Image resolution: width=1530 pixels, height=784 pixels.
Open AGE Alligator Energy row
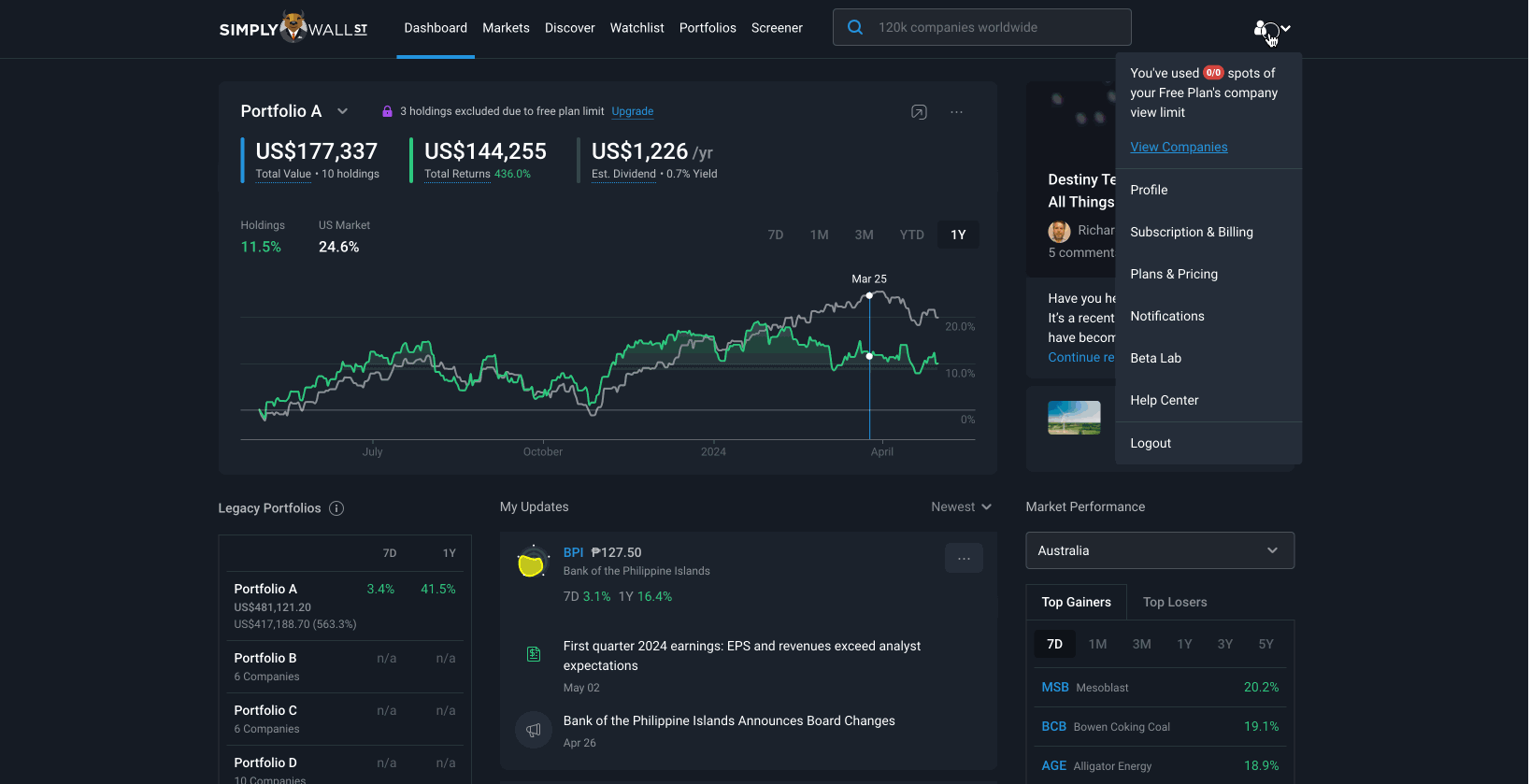1160,765
